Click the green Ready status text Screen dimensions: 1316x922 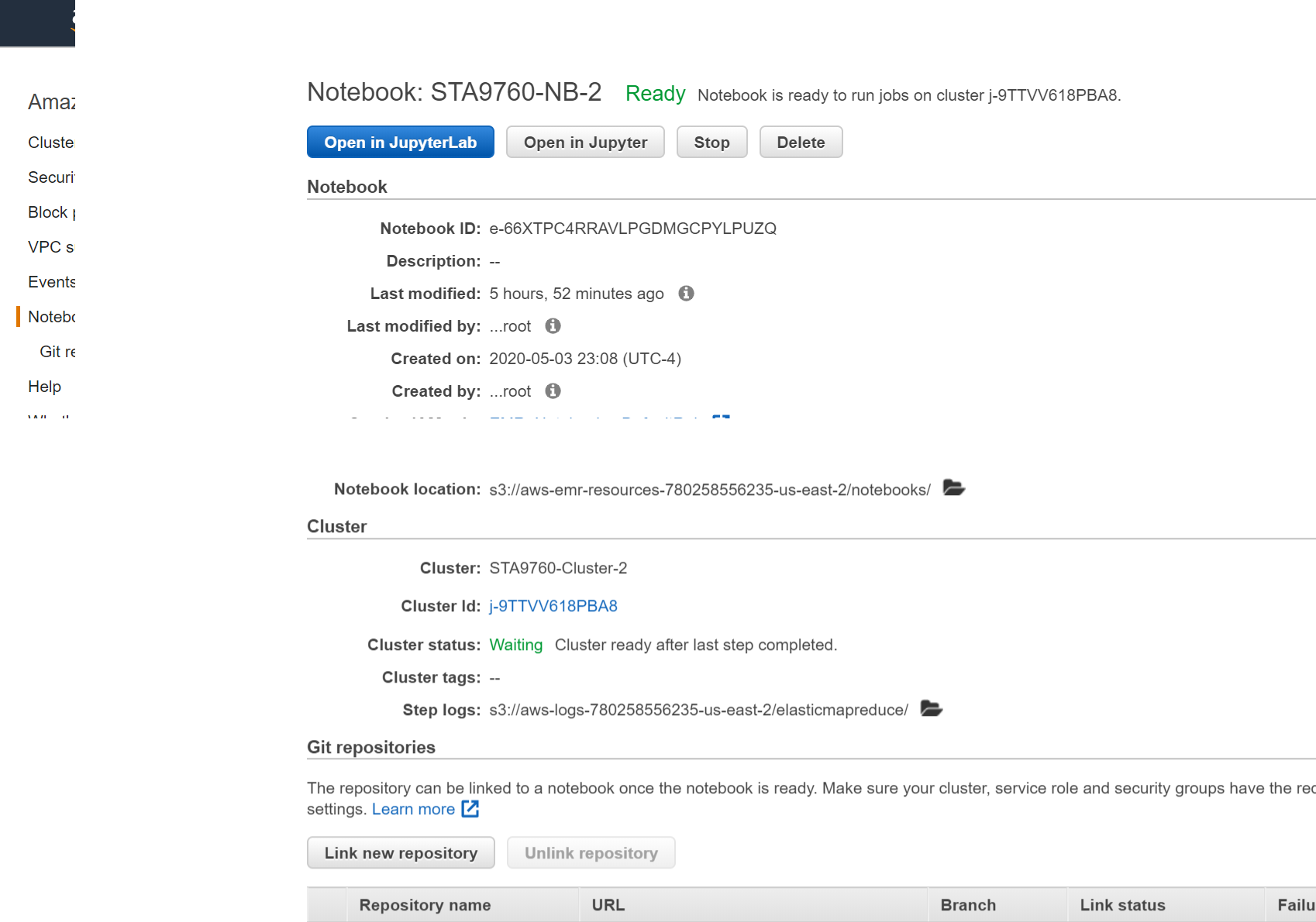(655, 94)
